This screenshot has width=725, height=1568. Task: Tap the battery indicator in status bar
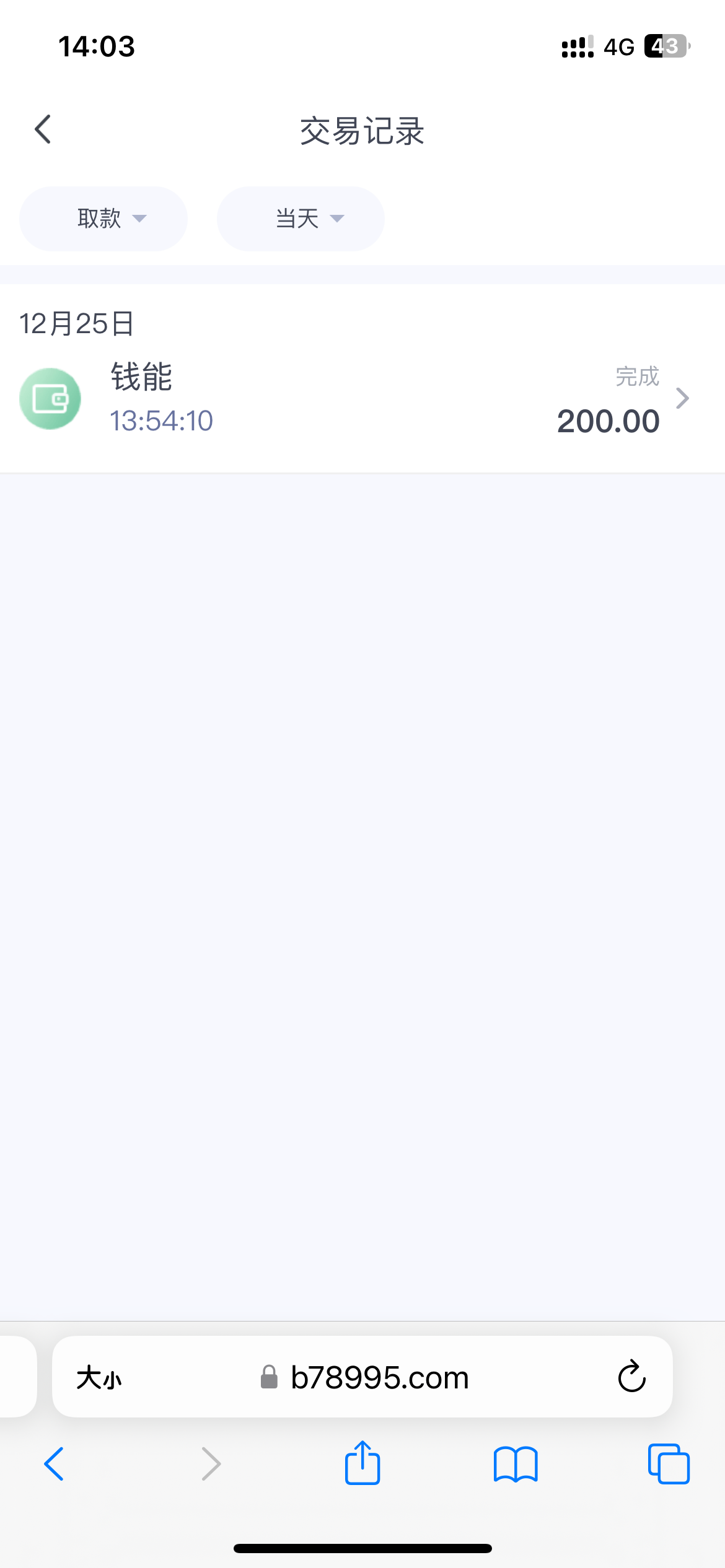(x=667, y=46)
